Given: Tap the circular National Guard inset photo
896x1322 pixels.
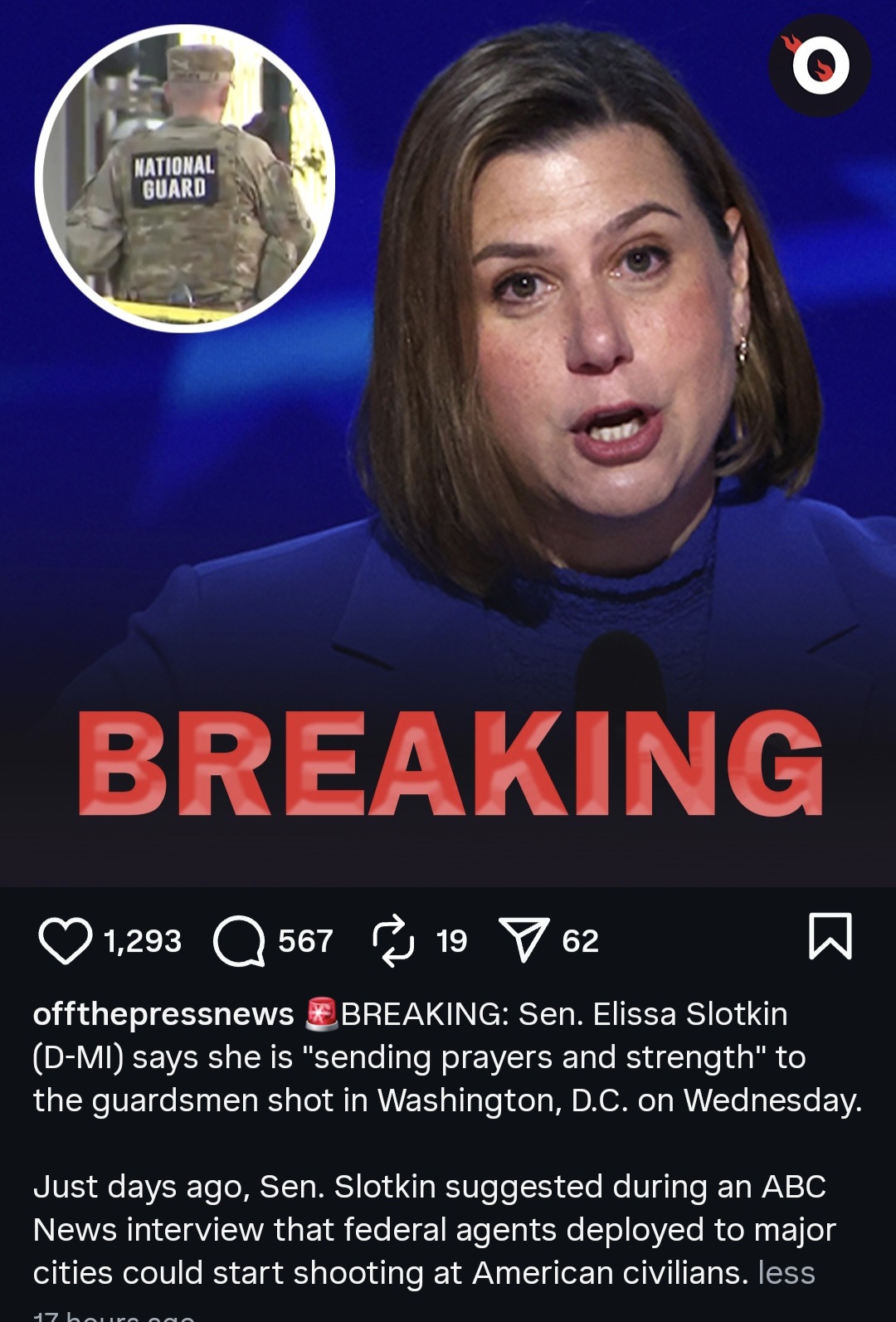Looking at the screenshot, I should click(184, 178).
